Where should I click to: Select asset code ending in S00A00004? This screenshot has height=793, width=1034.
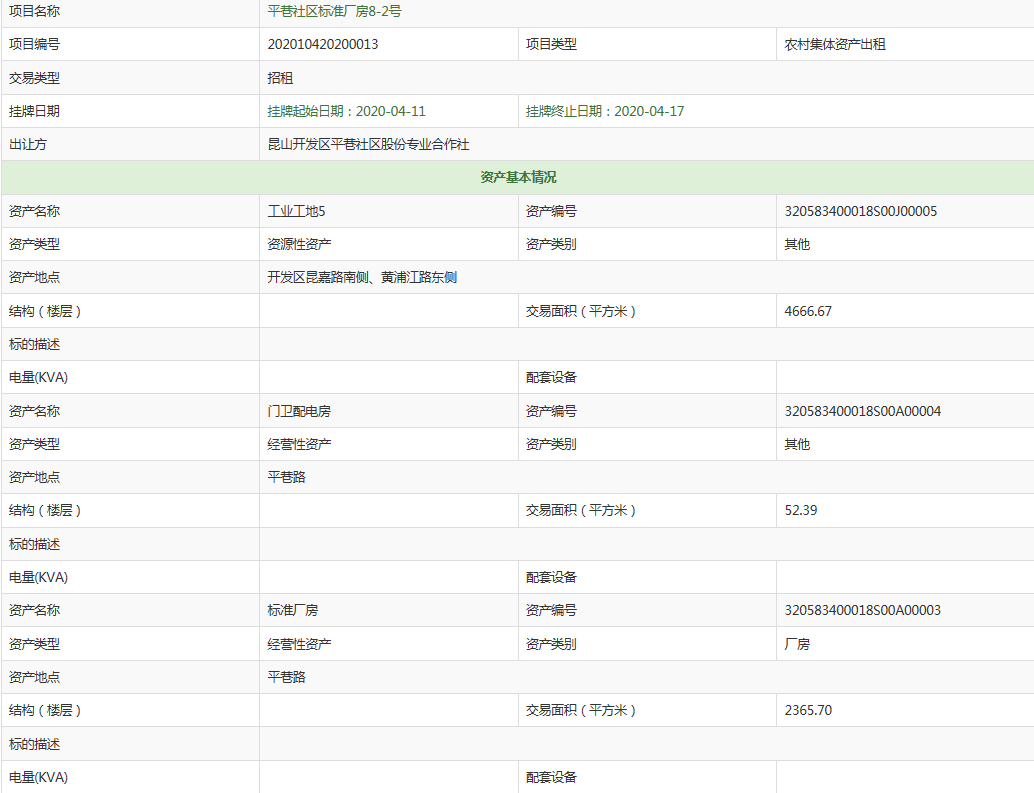[862, 411]
